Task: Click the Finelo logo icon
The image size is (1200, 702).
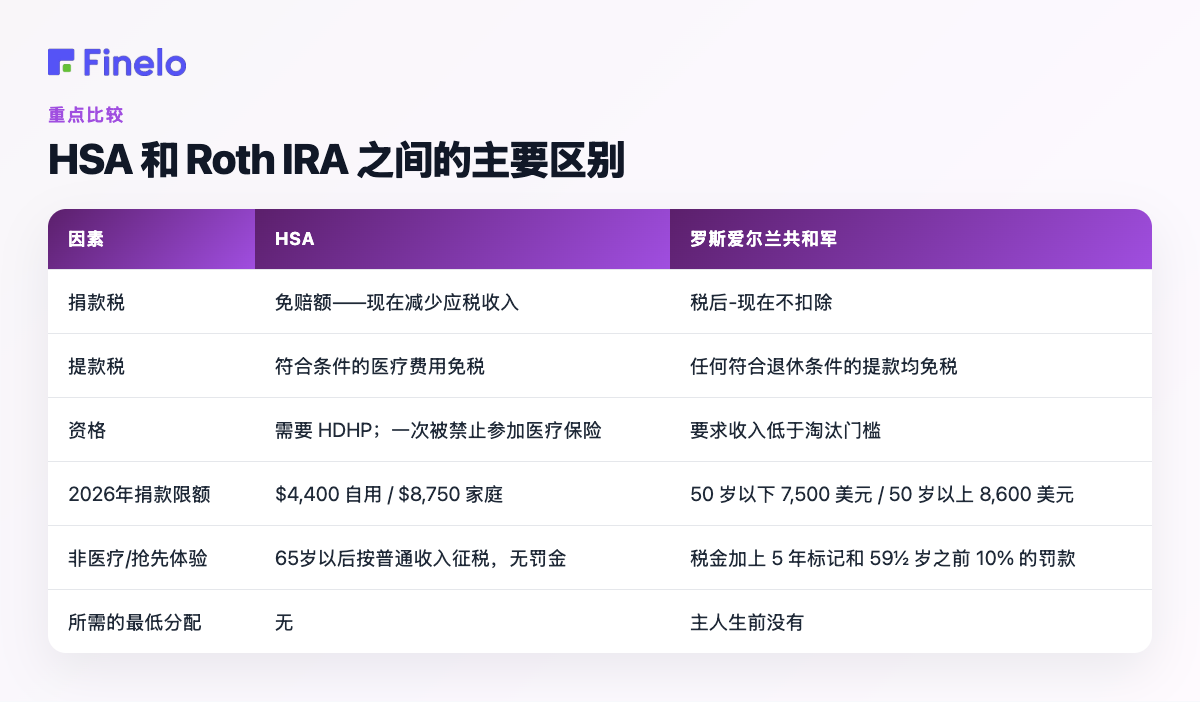Action: pos(61,62)
